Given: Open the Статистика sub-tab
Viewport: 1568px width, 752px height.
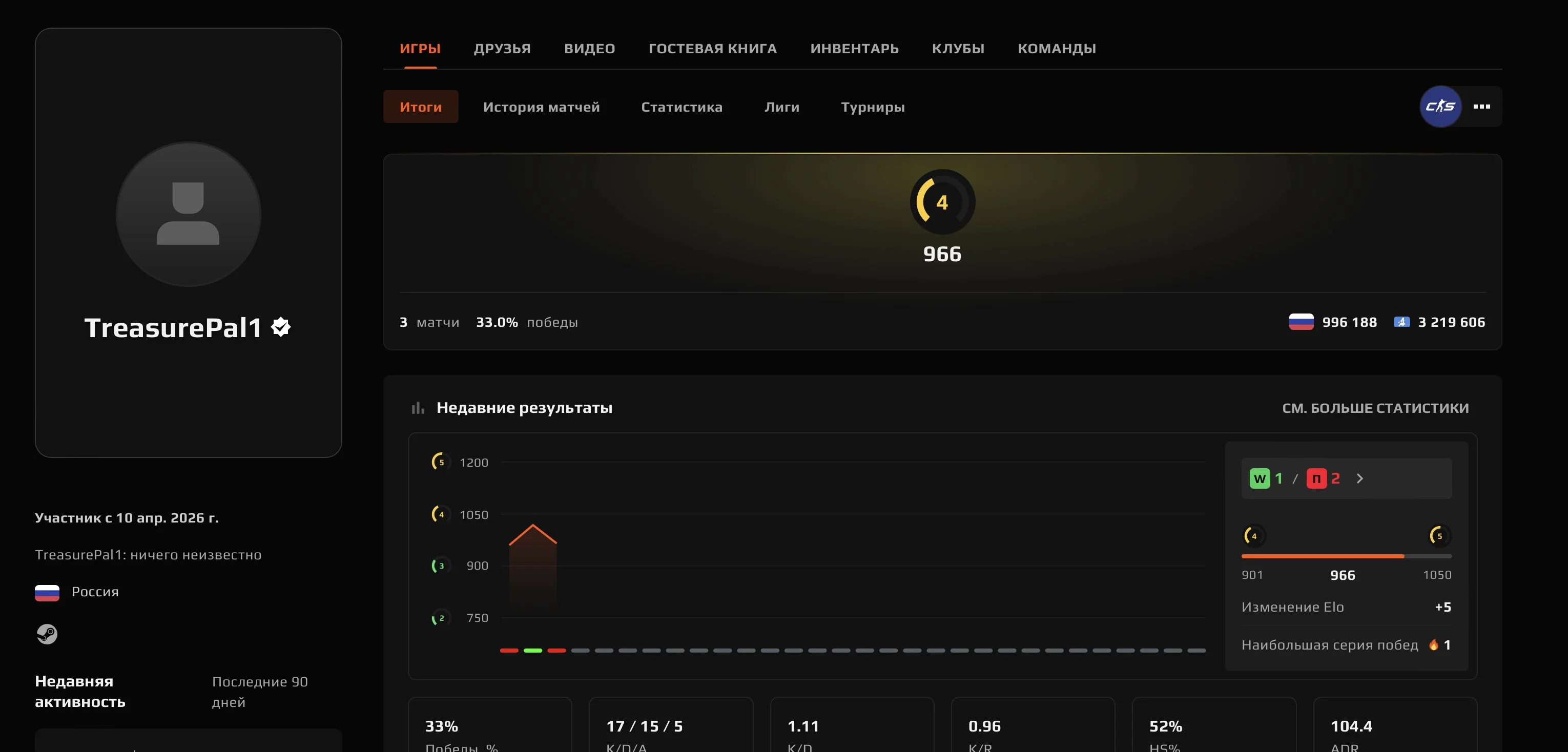Looking at the screenshot, I should coord(681,107).
